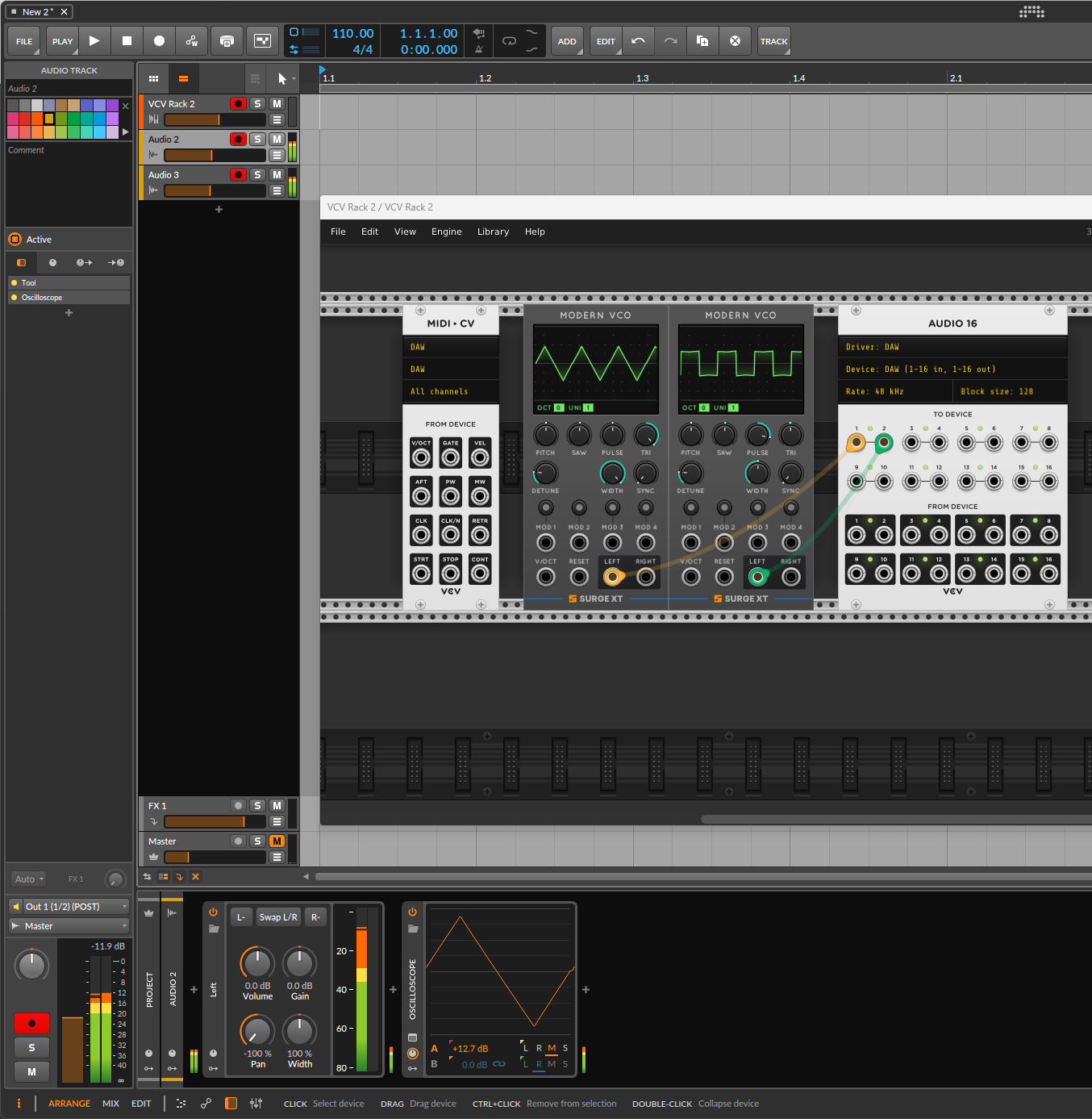Stop the transport
The height and width of the screenshot is (1119, 1092).
(x=127, y=41)
